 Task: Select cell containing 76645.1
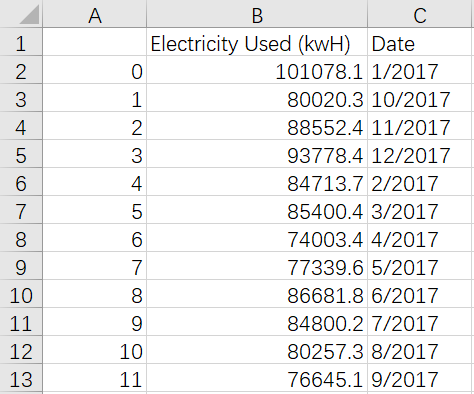[257, 378]
